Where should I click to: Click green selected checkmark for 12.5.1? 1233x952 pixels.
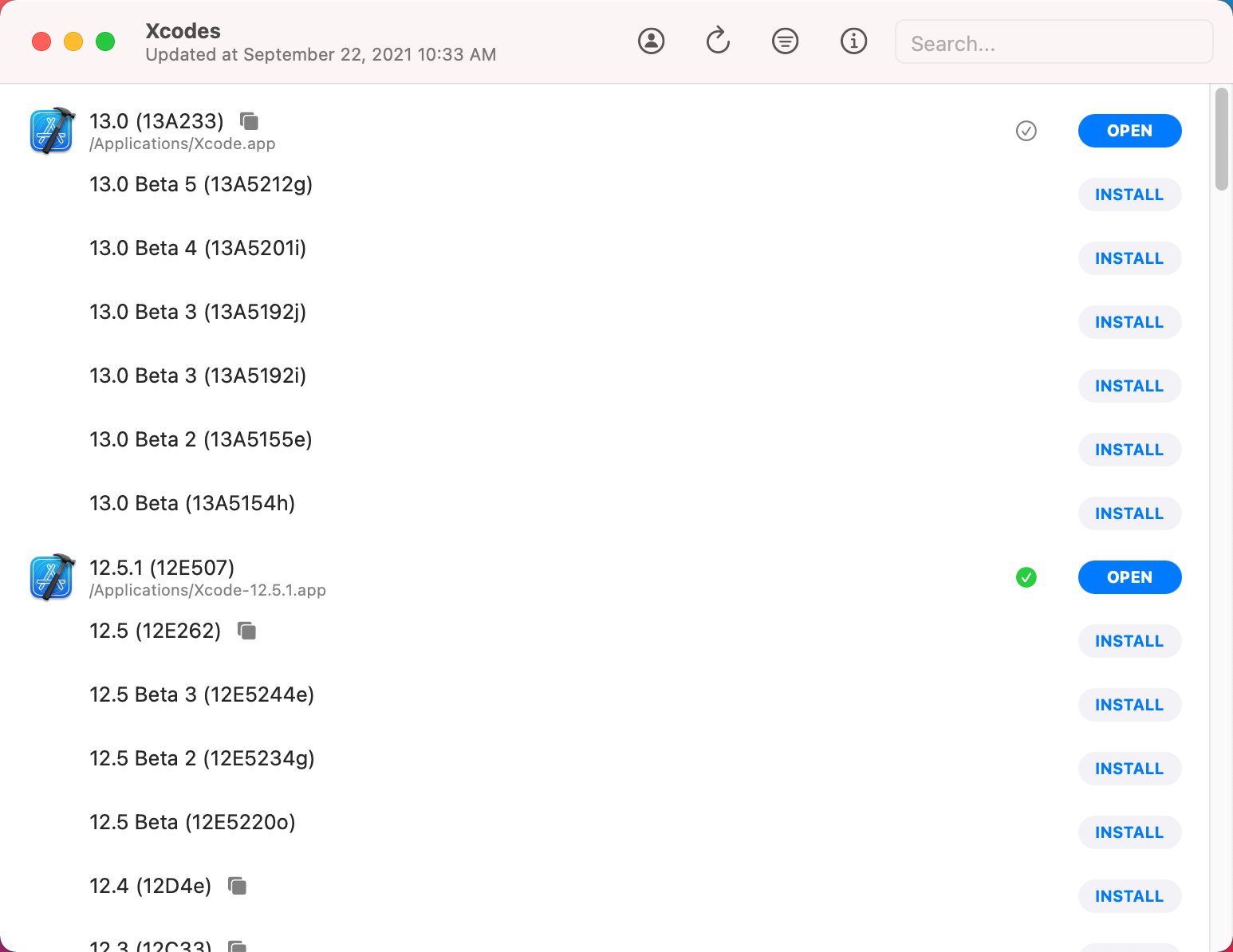tap(1026, 577)
